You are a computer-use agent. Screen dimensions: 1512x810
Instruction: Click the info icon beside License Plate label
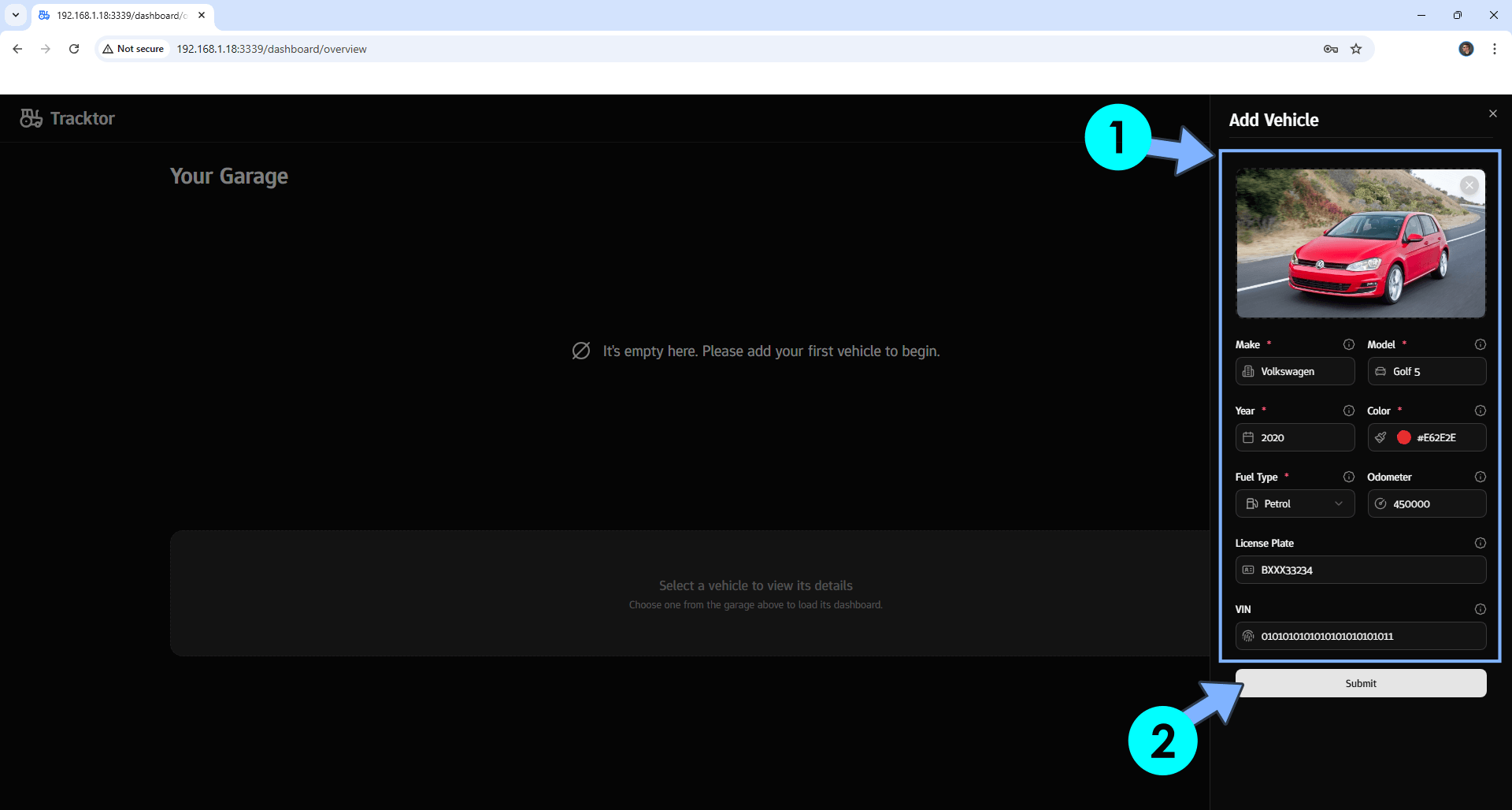pyautogui.click(x=1480, y=543)
